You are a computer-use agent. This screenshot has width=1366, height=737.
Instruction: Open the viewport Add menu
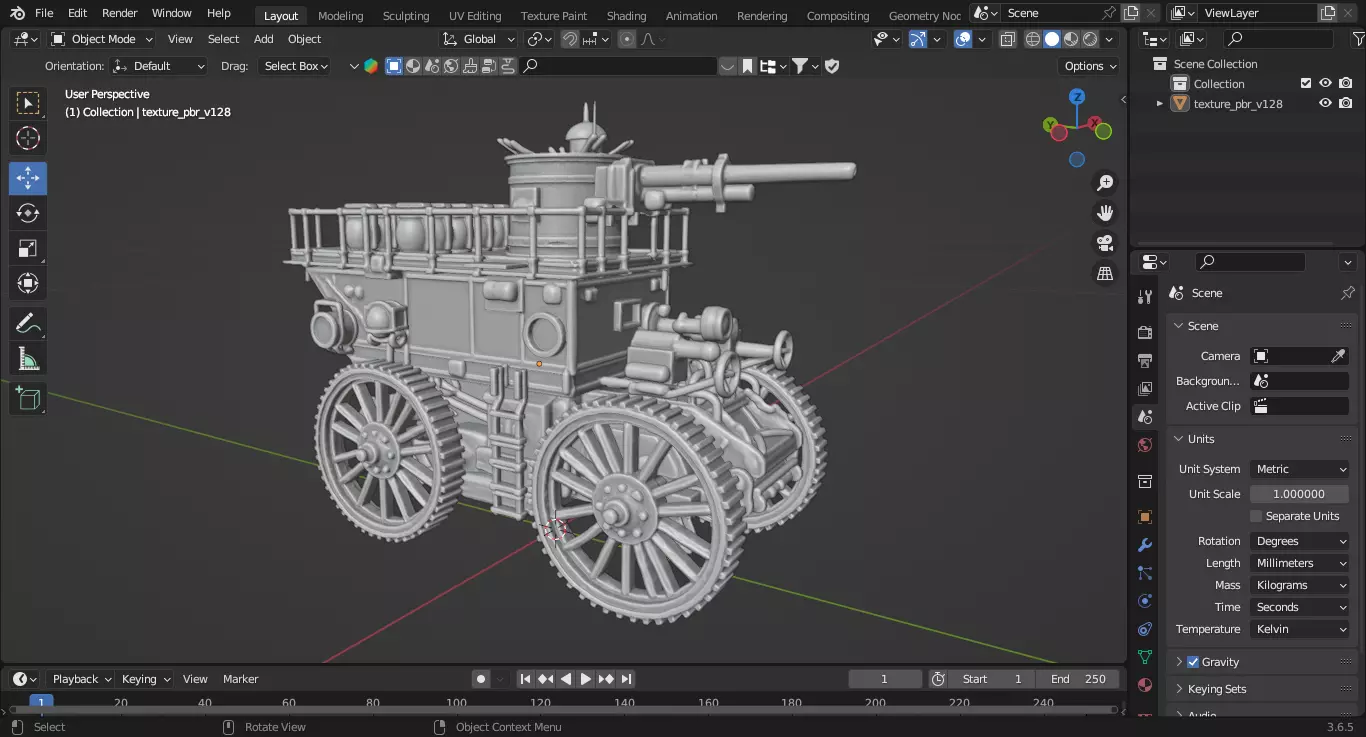[263, 39]
